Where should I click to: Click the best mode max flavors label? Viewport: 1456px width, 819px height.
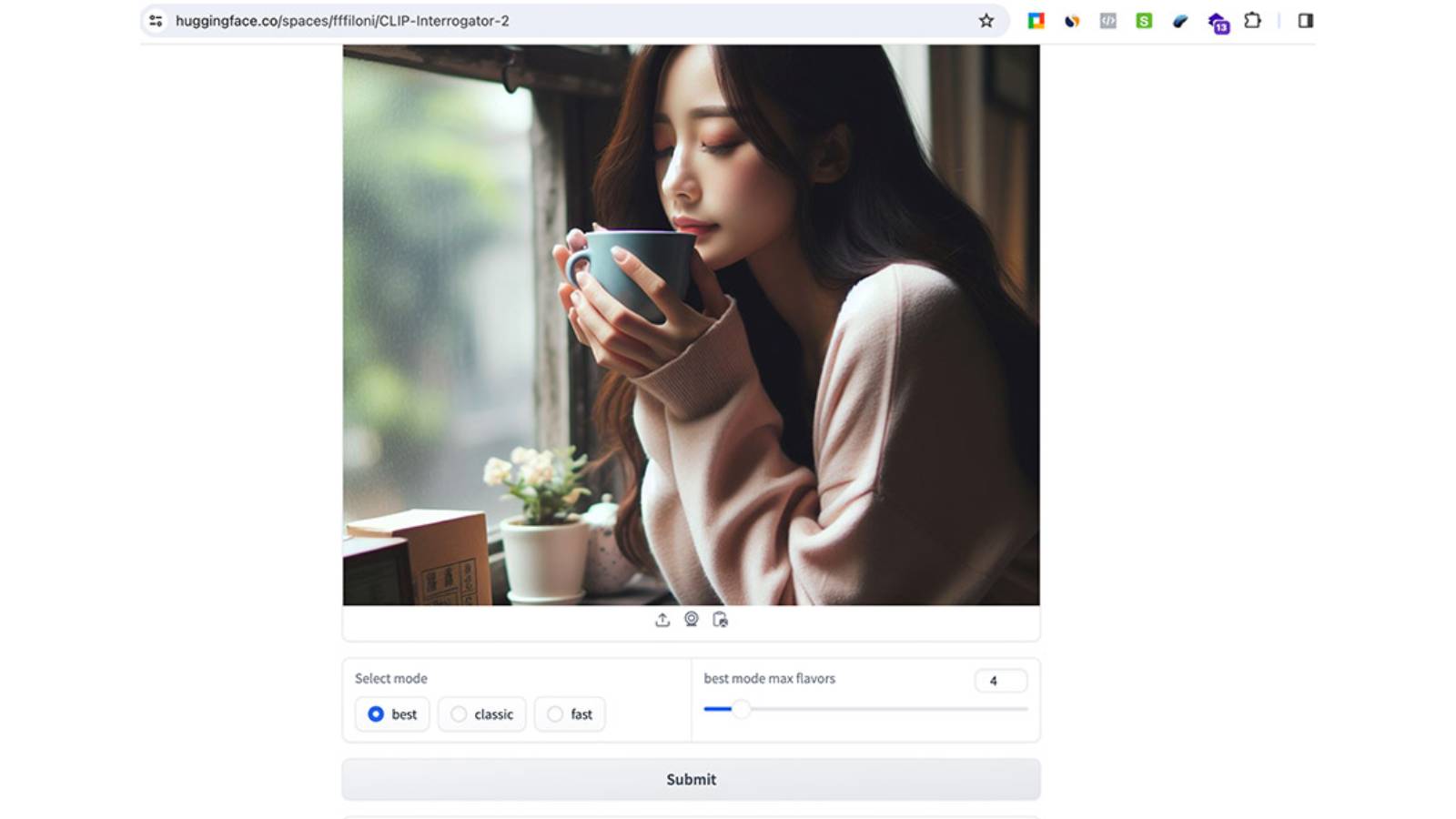click(770, 678)
